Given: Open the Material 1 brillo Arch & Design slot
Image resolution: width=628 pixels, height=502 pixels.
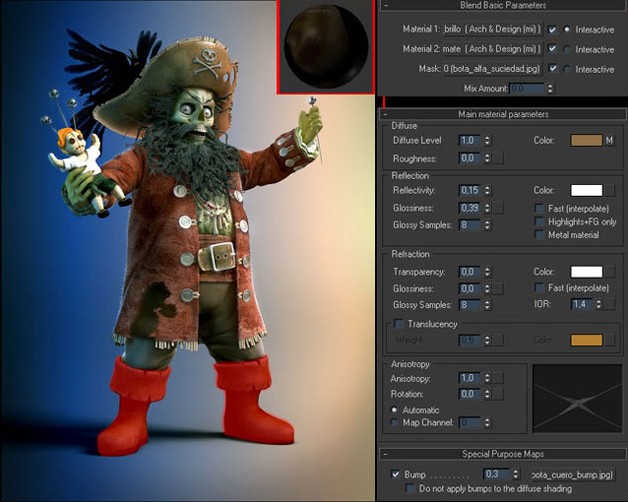Looking at the screenshot, I should pyautogui.click(x=492, y=30).
